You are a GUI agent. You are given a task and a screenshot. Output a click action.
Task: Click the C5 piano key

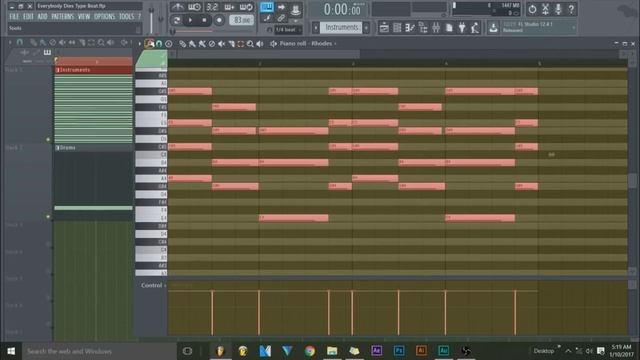151,154
